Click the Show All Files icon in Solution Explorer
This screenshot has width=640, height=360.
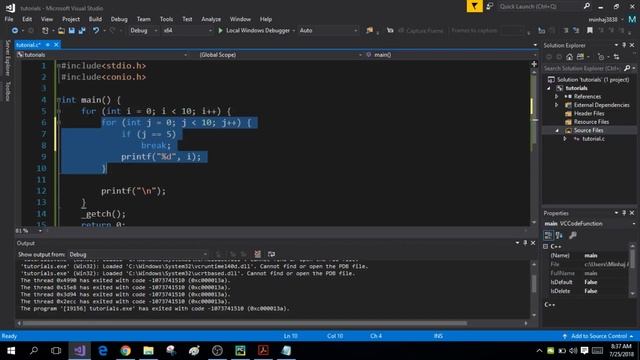pos(580,57)
